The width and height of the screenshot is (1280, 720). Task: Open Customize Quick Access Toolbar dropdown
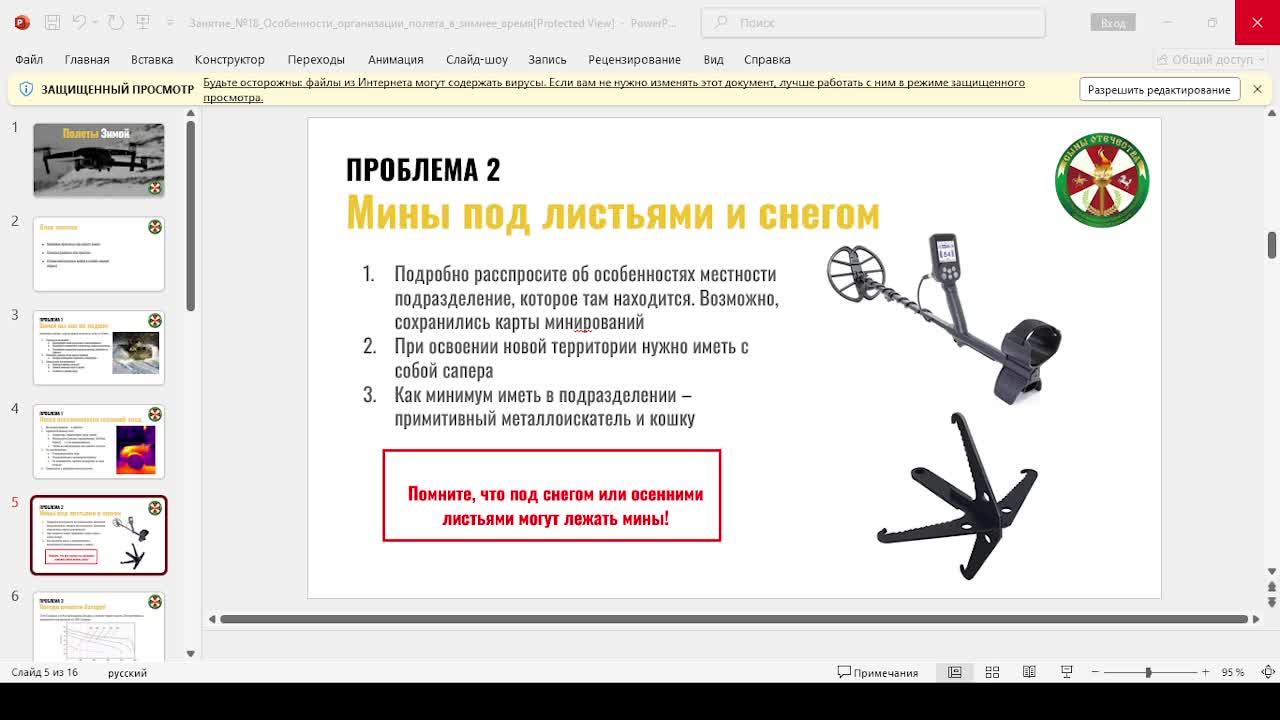[170, 22]
